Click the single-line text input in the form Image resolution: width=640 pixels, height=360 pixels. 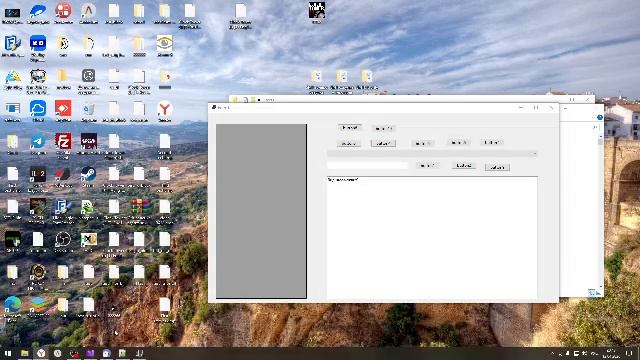tap(367, 165)
